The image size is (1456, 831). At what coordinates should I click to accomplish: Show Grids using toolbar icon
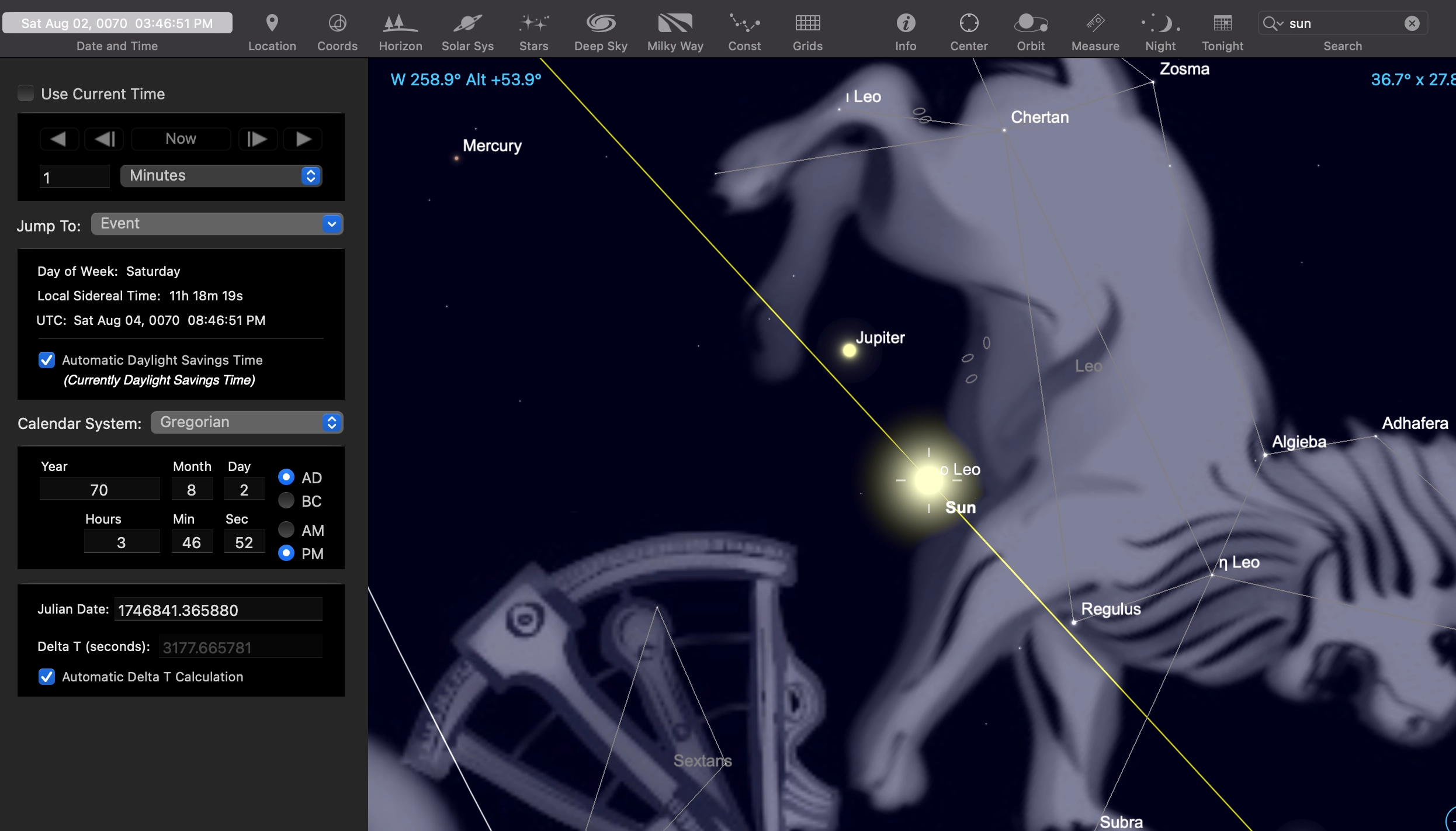point(807,23)
